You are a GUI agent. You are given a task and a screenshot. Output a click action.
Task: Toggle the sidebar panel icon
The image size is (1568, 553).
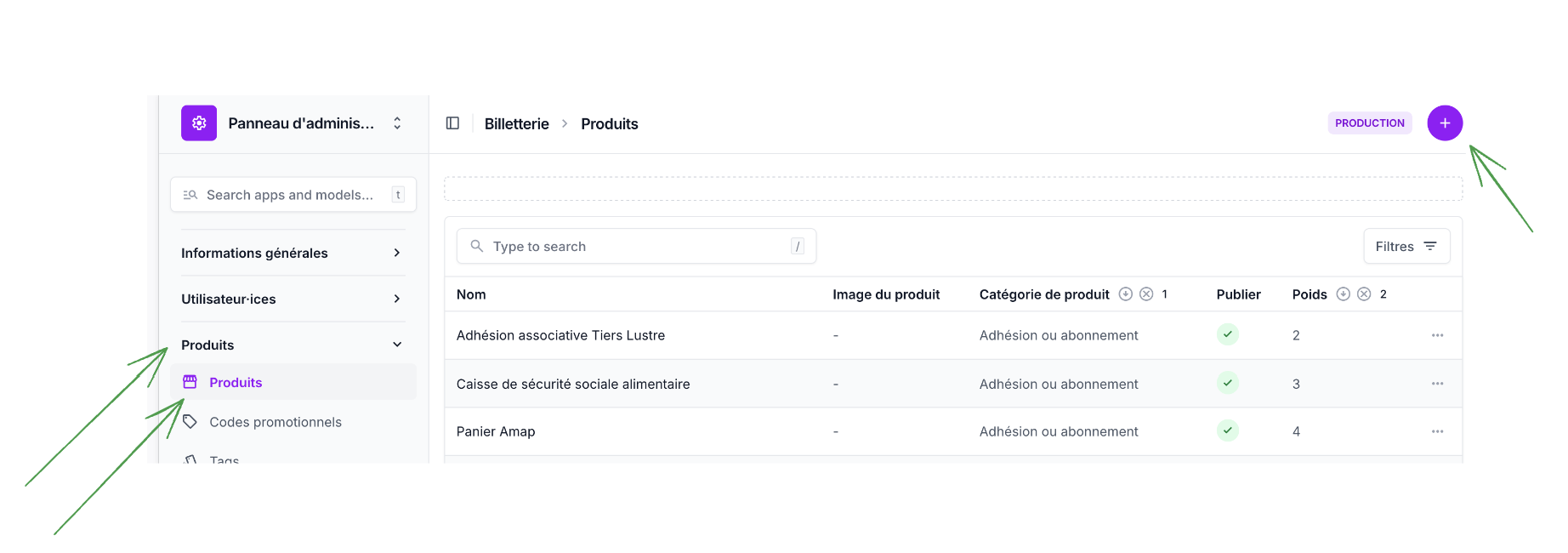(452, 123)
